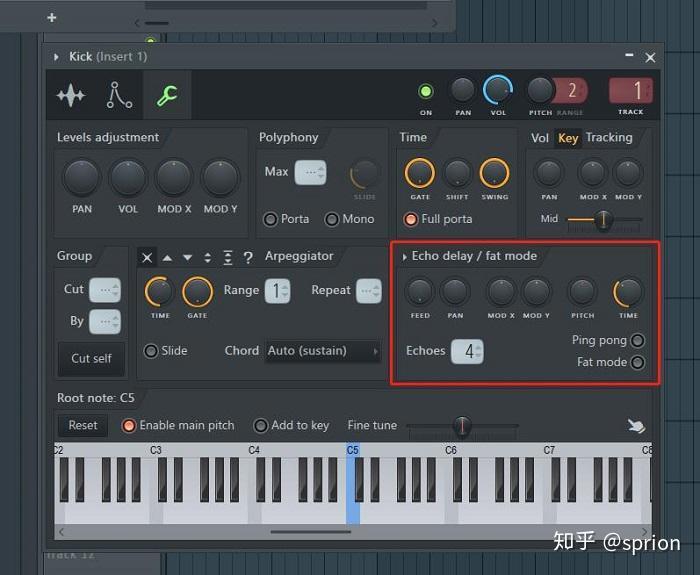Click the Time SHIFT knob

point(457,173)
